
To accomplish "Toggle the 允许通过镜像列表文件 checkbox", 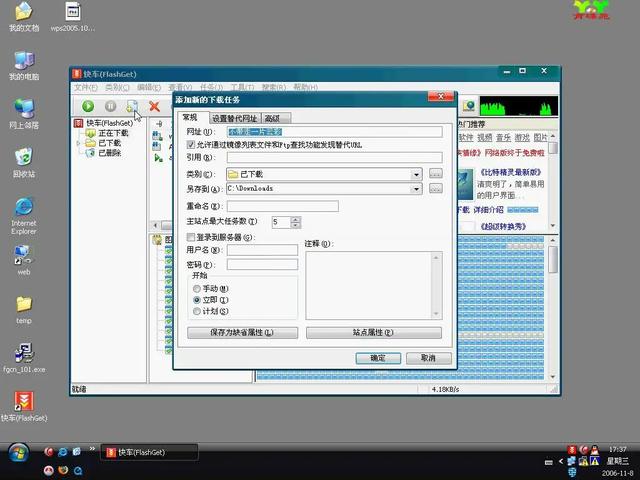I will click(x=192, y=145).
